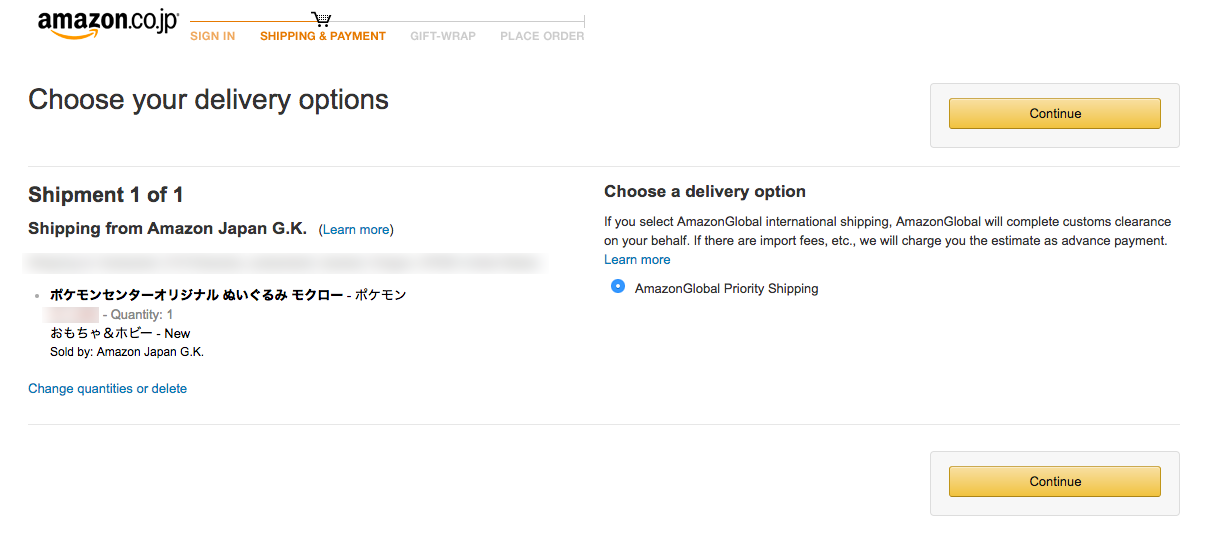Select the SHIPPING & PAYMENT step
Image resolution: width=1205 pixels, height=540 pixels.
pyautogui.click(x=323, y=36)
